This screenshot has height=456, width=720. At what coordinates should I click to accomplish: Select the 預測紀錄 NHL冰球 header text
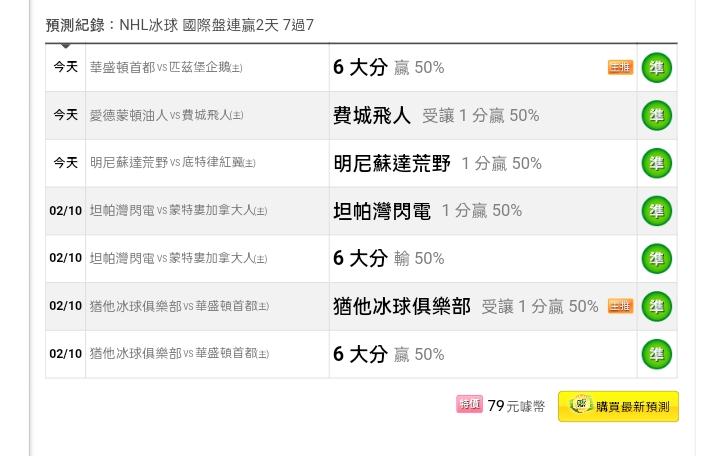180,25
